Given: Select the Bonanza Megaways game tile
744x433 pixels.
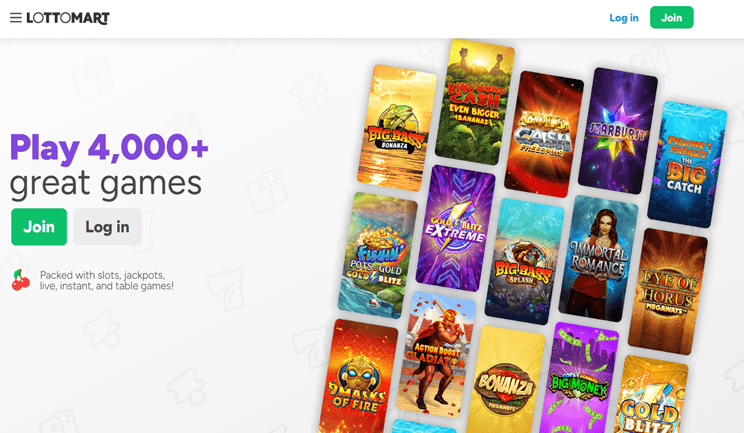Looking at the screenshot, I should (505, 379).
